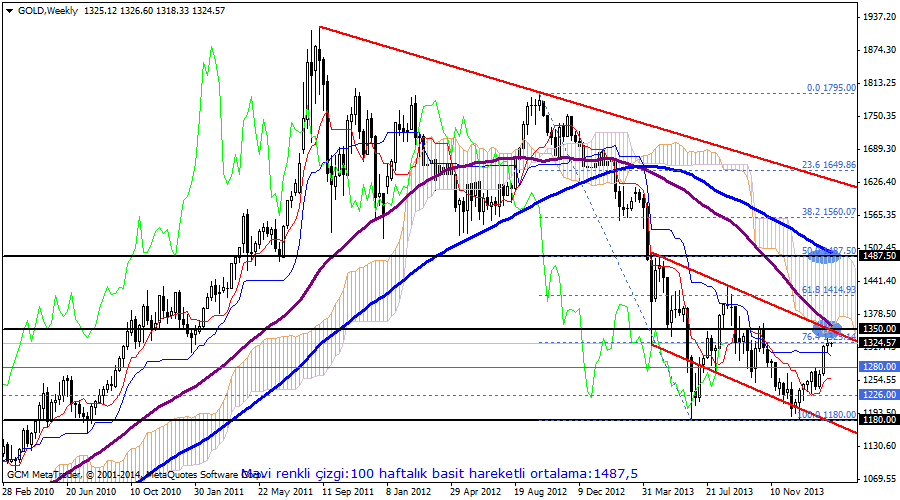Select Fibonacci label 100.0 1180.00
Image resolution: width=900 pixels, height=500 pixels.
[827, 414]
